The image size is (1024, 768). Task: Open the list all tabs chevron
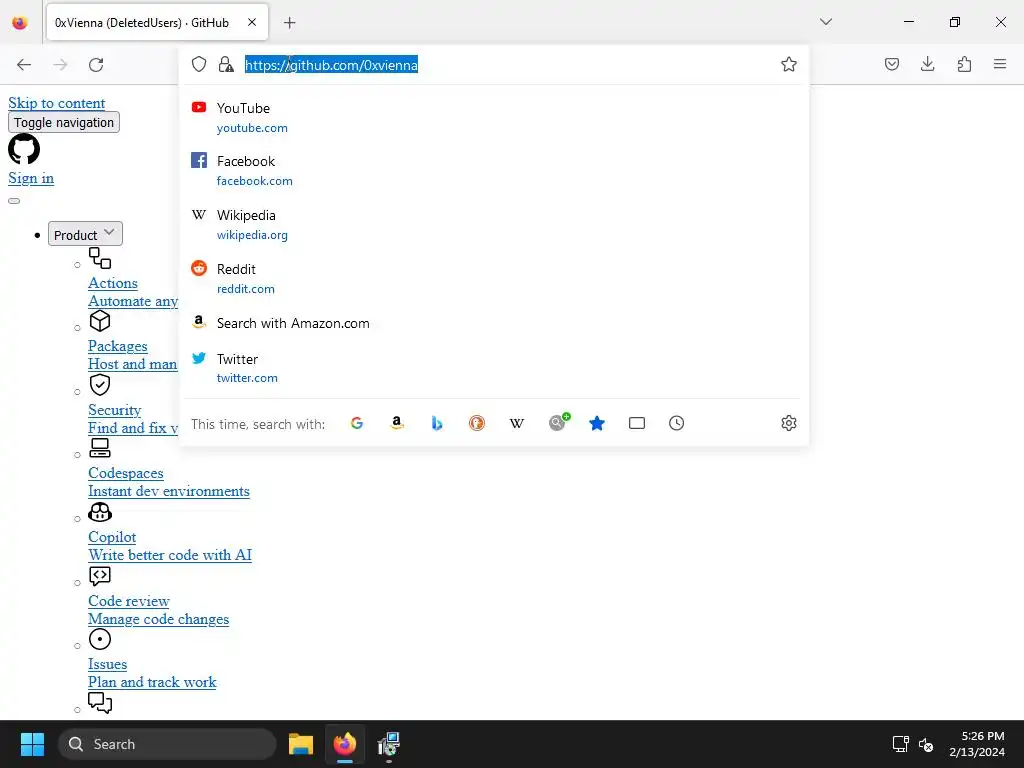pyautogui.click(x=826, y=22)
